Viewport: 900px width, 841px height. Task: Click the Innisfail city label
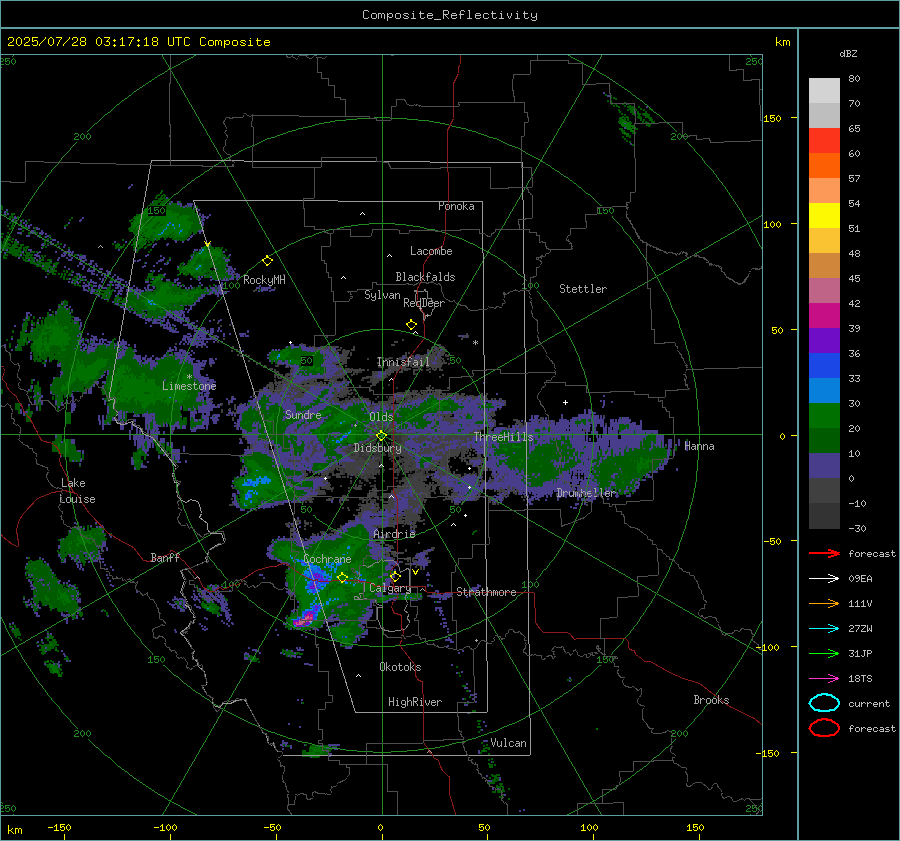(403, 362)
